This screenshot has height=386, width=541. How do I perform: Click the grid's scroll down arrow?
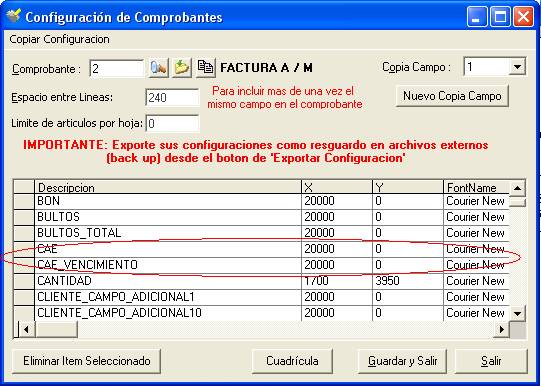[x=517, y=313]
